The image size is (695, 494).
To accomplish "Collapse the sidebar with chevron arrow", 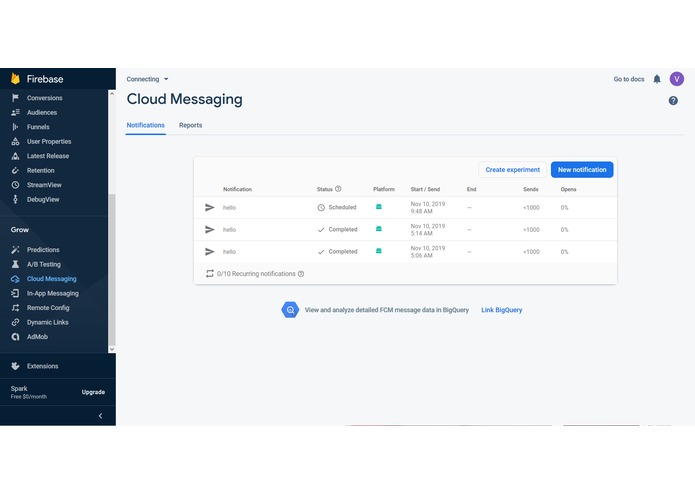I will point(100,416).
